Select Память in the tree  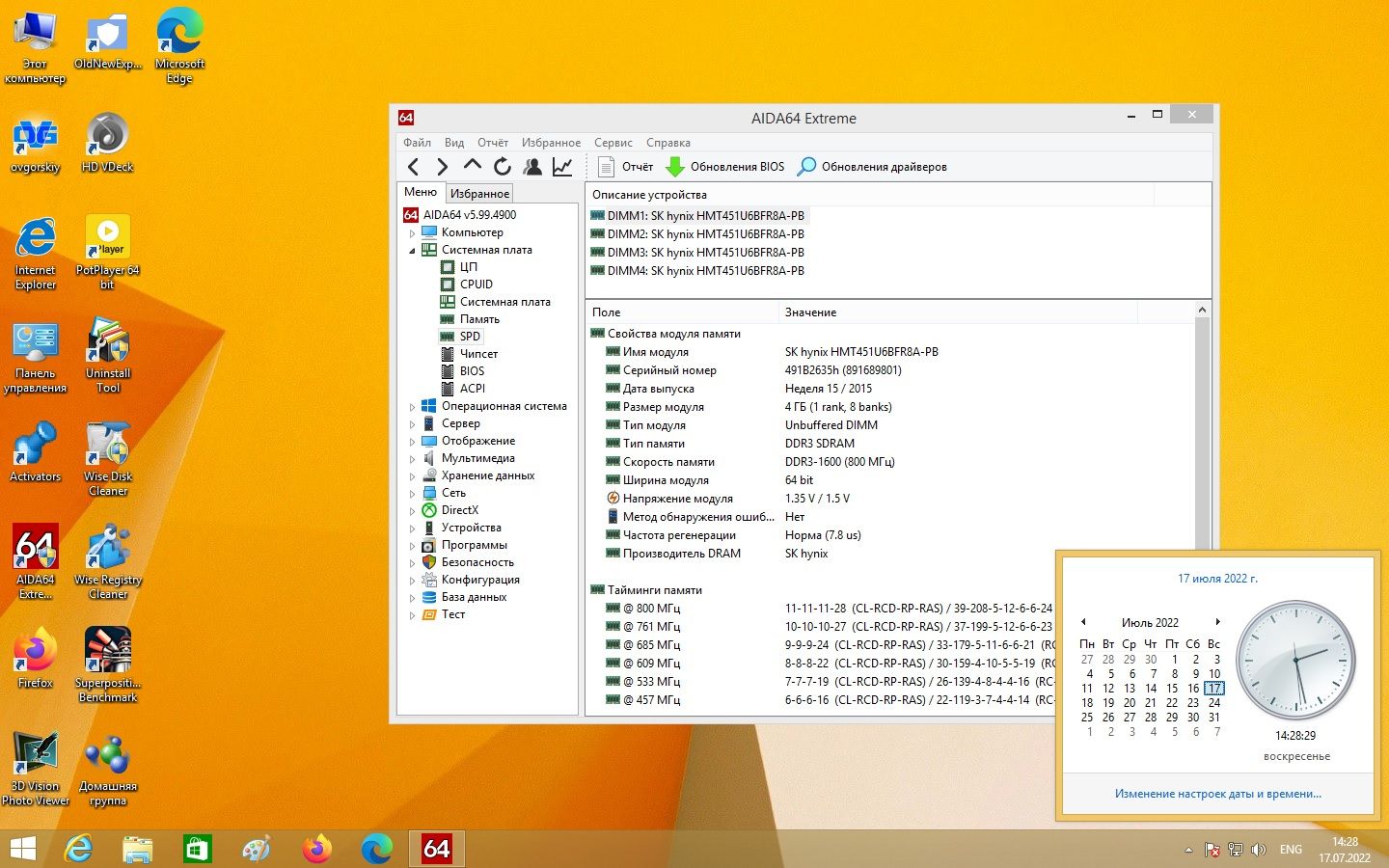coord(470,319)
